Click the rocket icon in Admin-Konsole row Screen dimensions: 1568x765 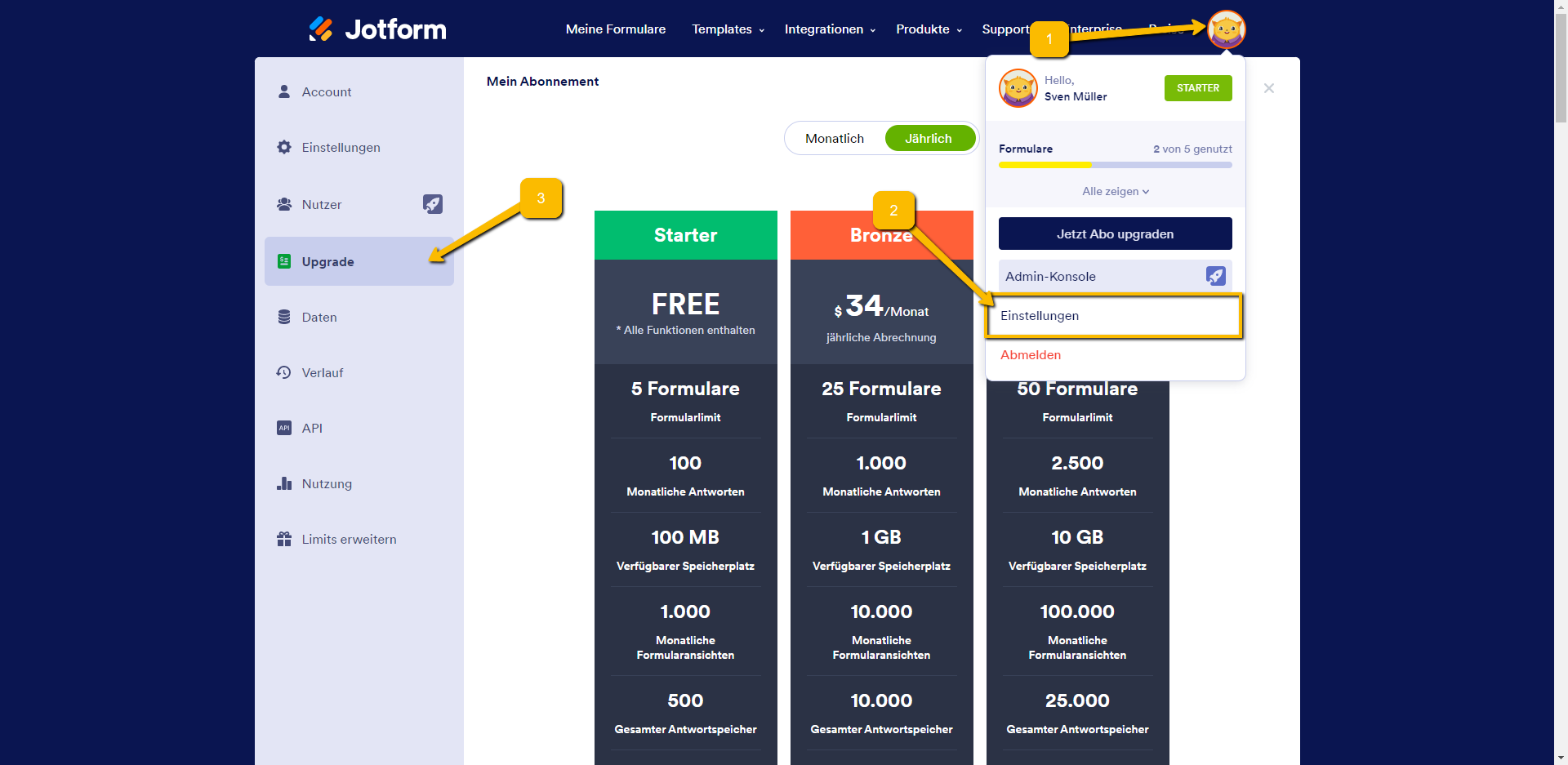click(x=1216, y=276)
